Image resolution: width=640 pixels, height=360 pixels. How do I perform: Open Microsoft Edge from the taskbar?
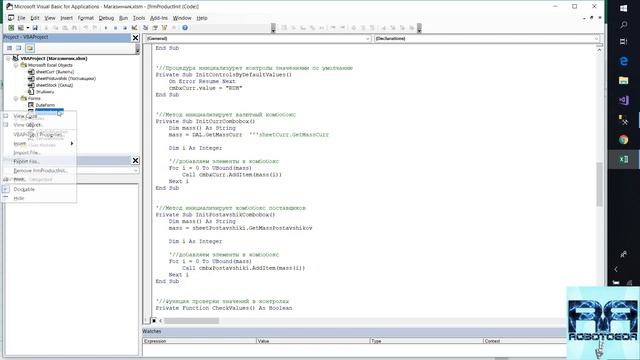coord(623,61)
